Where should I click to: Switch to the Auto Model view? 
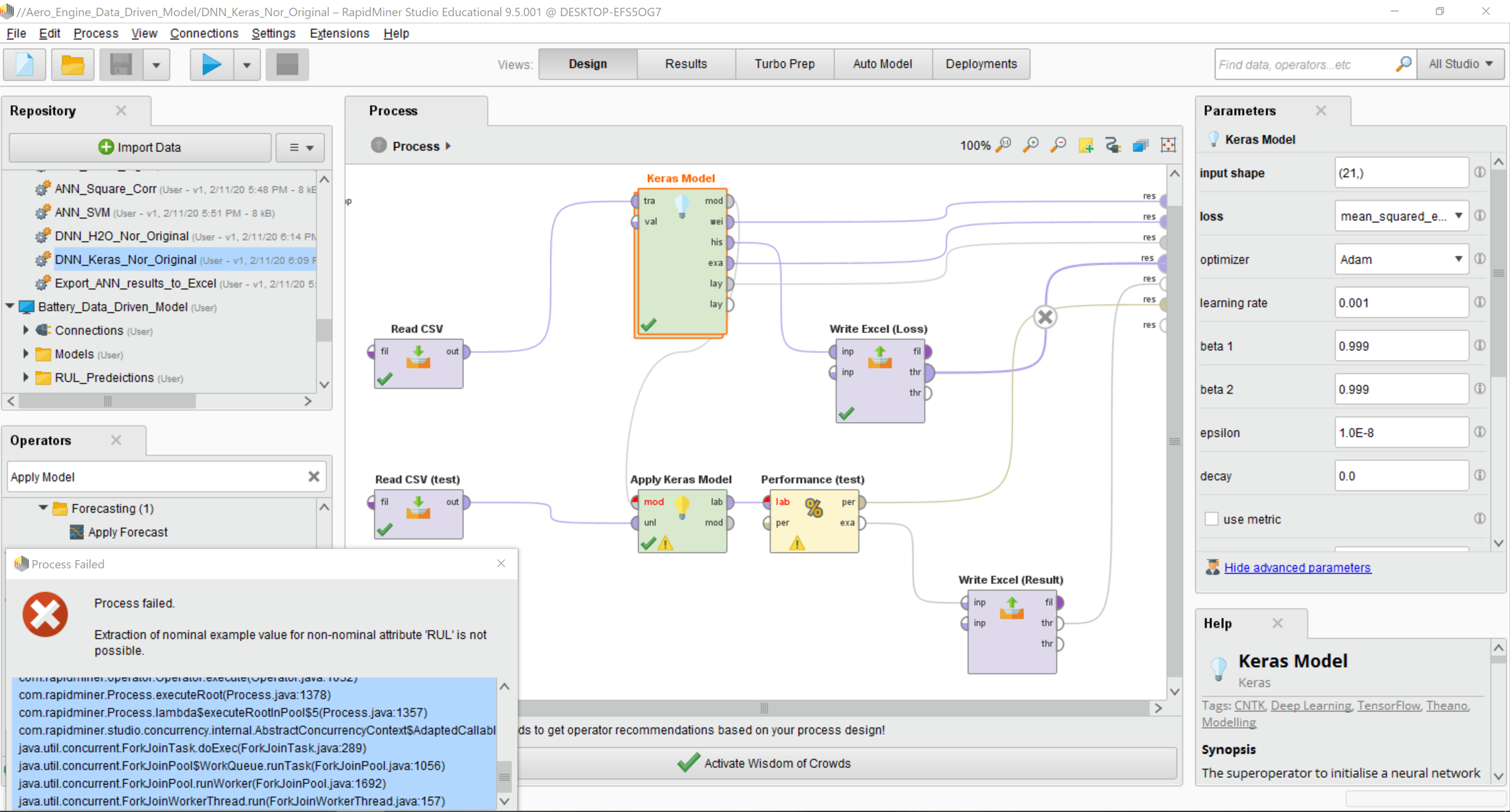coord(883,64)
